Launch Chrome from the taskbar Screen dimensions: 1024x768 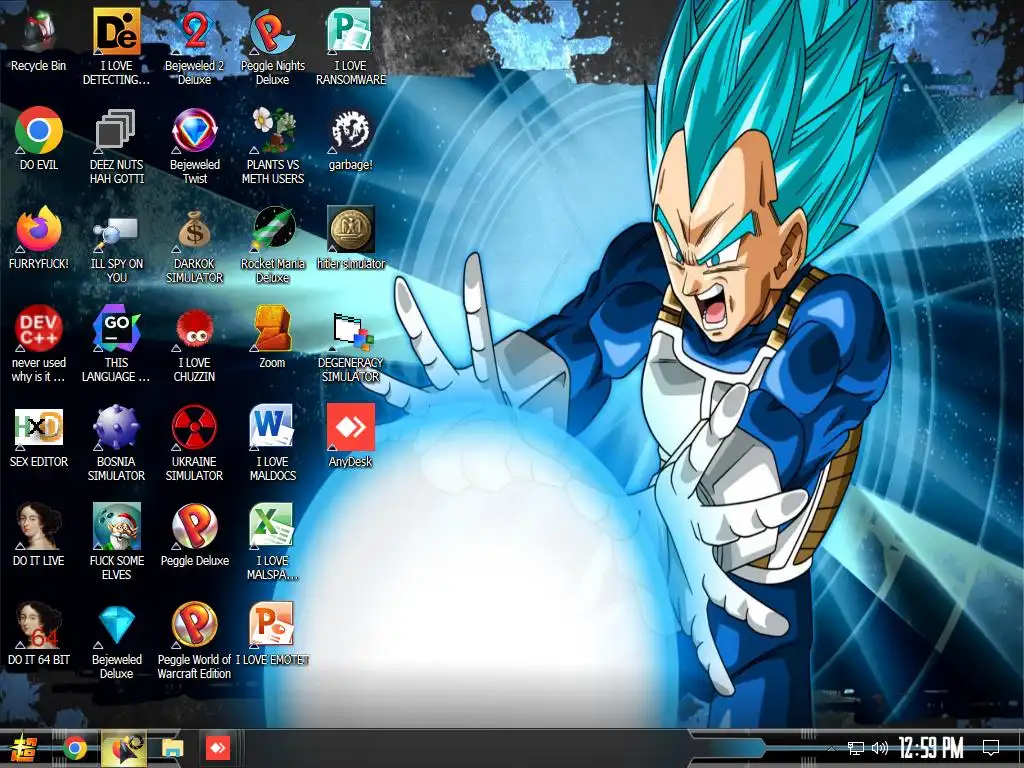click(x=75, y=748)
